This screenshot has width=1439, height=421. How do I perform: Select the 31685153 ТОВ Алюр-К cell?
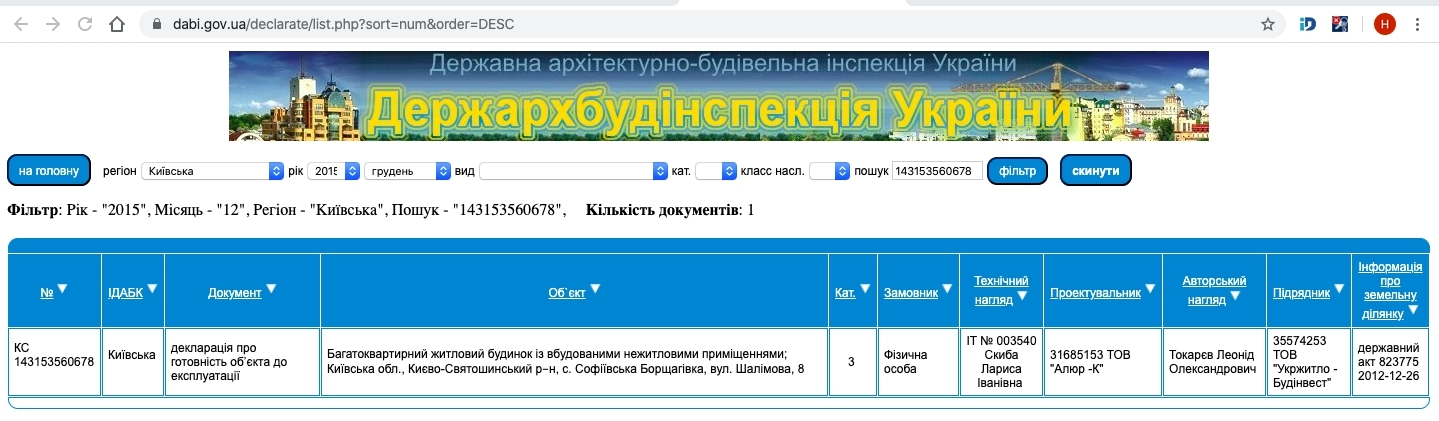pyautogui.click(x=1103, y=362)
